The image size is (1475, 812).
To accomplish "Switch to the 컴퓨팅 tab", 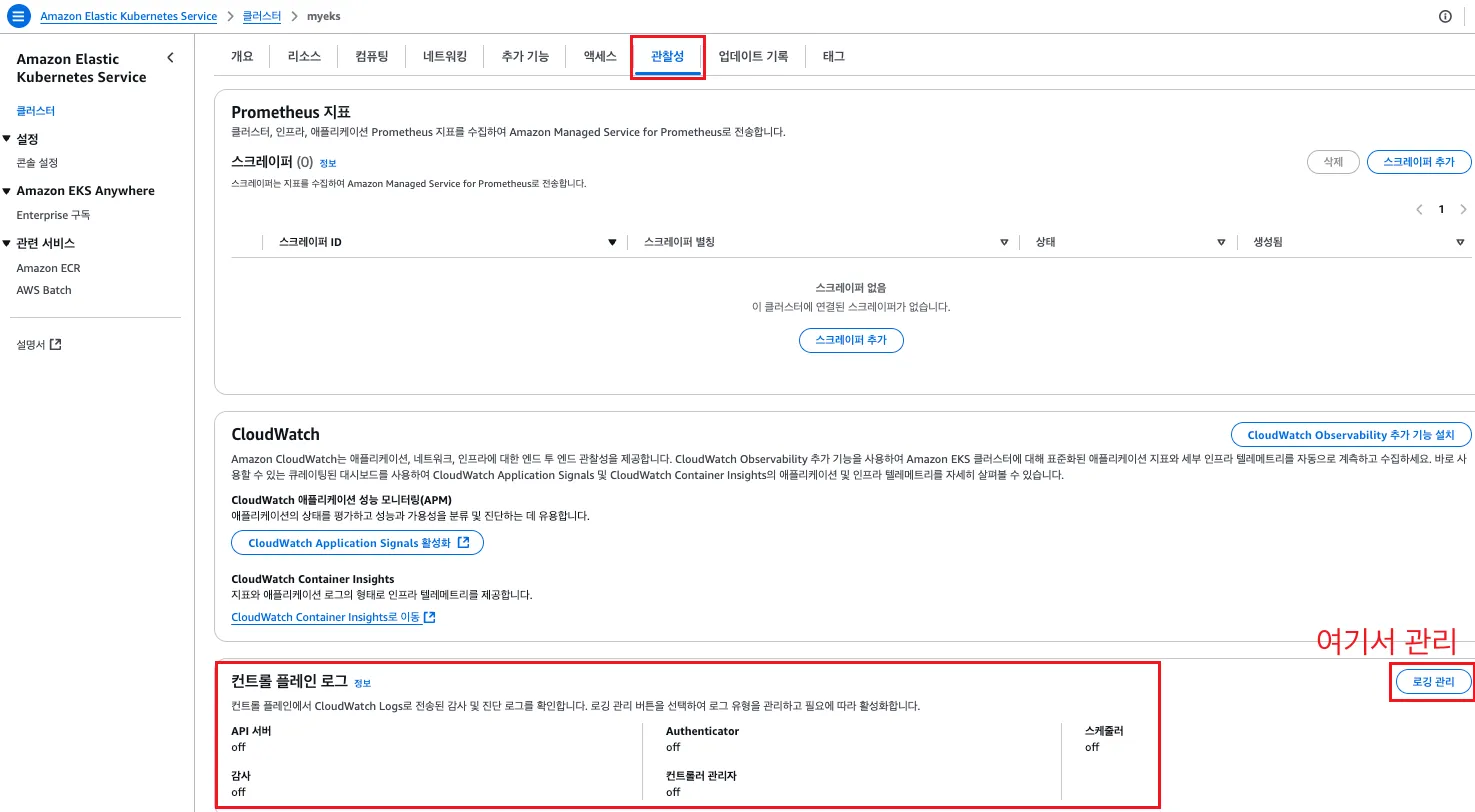I will click(372, 56).
